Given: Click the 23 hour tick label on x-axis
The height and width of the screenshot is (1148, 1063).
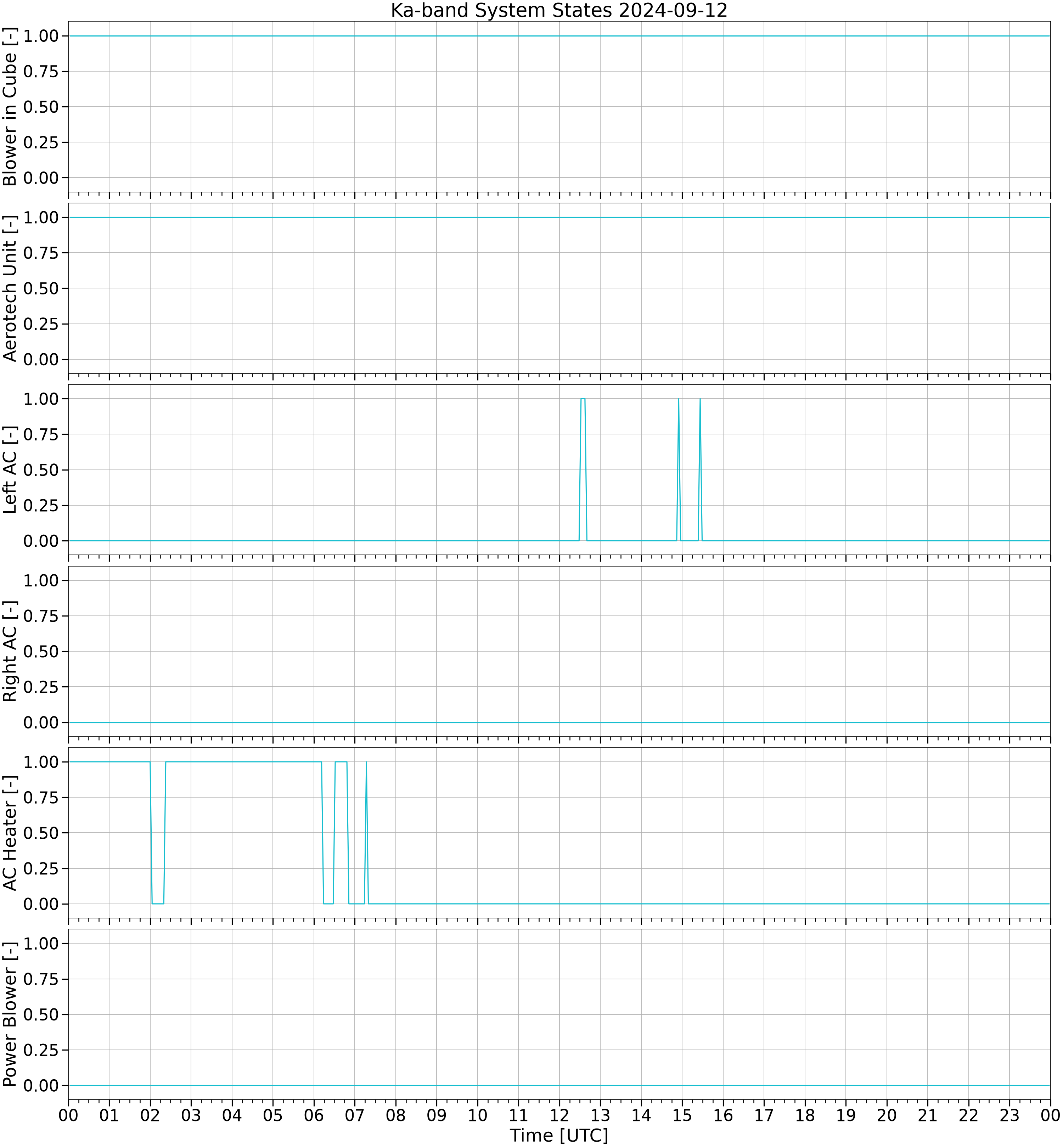Looking at the screenshot, I should pyautogui.click(x=1009, y=1115).
